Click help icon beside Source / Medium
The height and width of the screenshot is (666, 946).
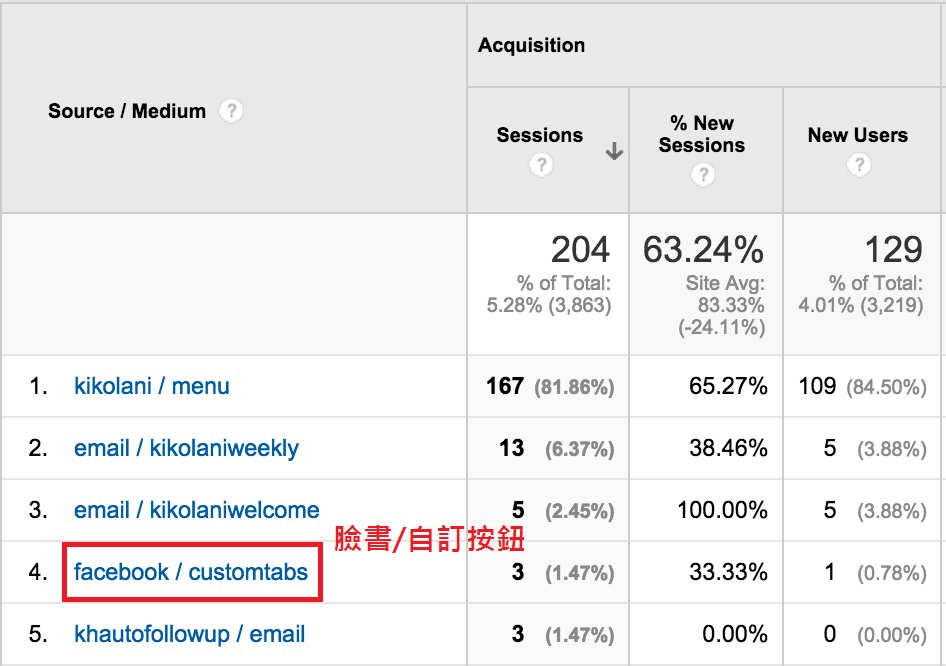coord(231,111)
